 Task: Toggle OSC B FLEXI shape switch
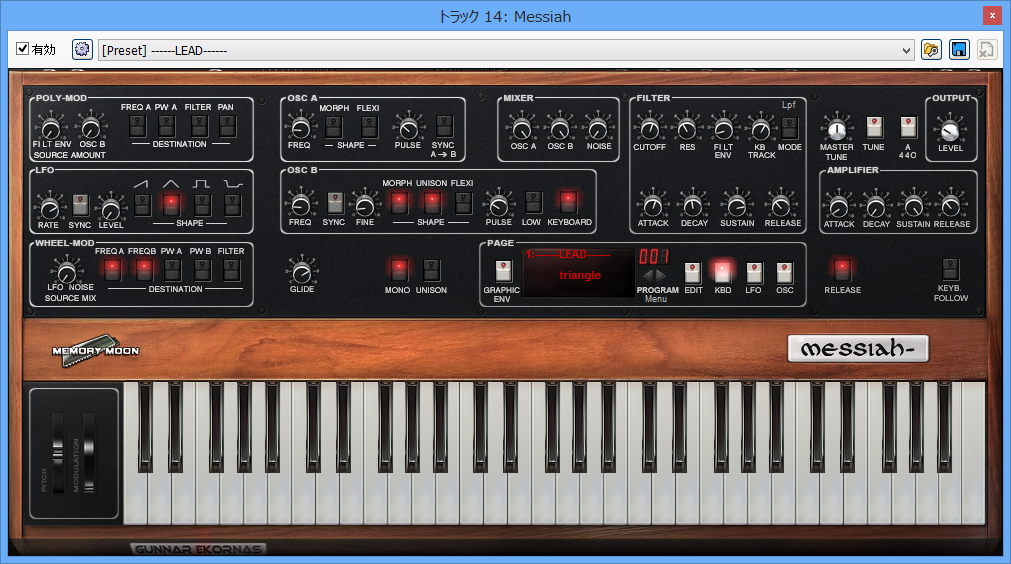tap(463, 202)
